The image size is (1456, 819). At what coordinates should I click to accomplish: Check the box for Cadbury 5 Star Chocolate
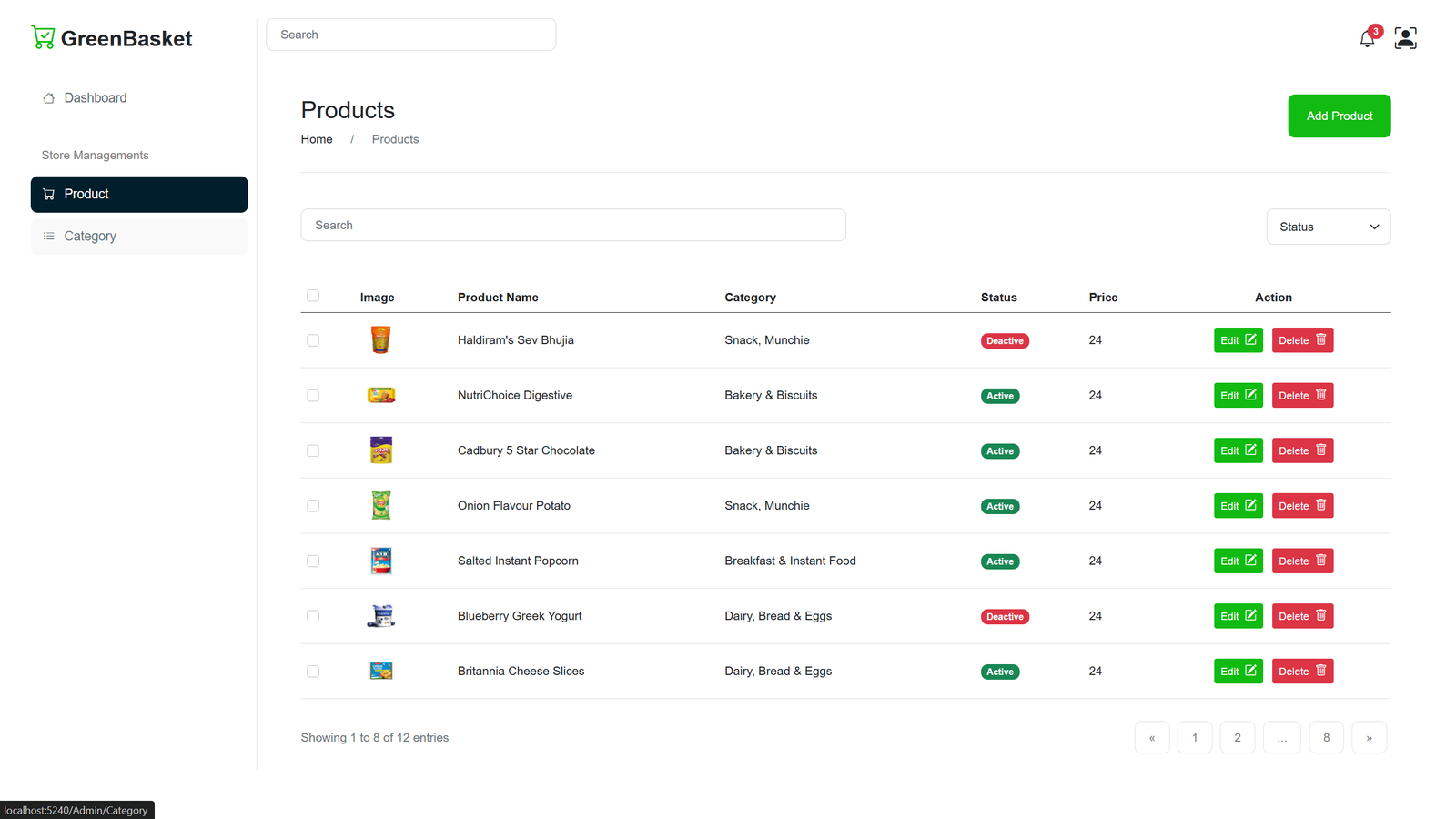pyautogui.click(x=313, y=450)
